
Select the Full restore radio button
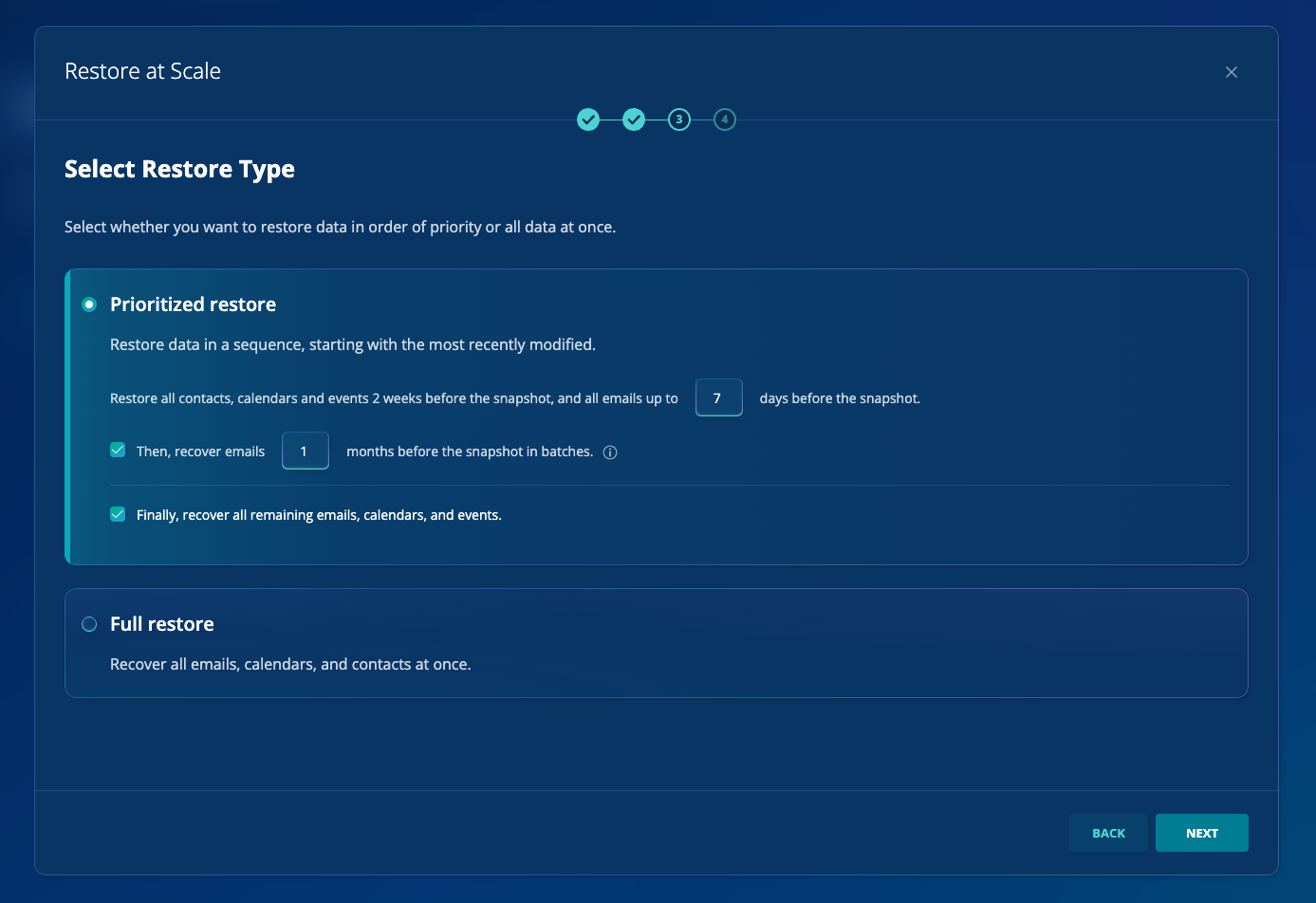(x=89, y=624)
